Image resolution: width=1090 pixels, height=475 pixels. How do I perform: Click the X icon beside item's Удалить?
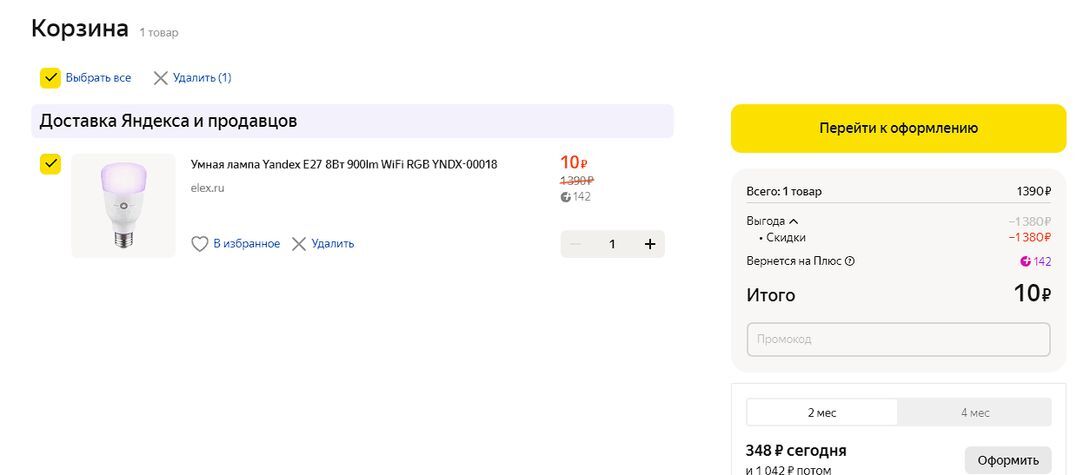coord(299,244)
